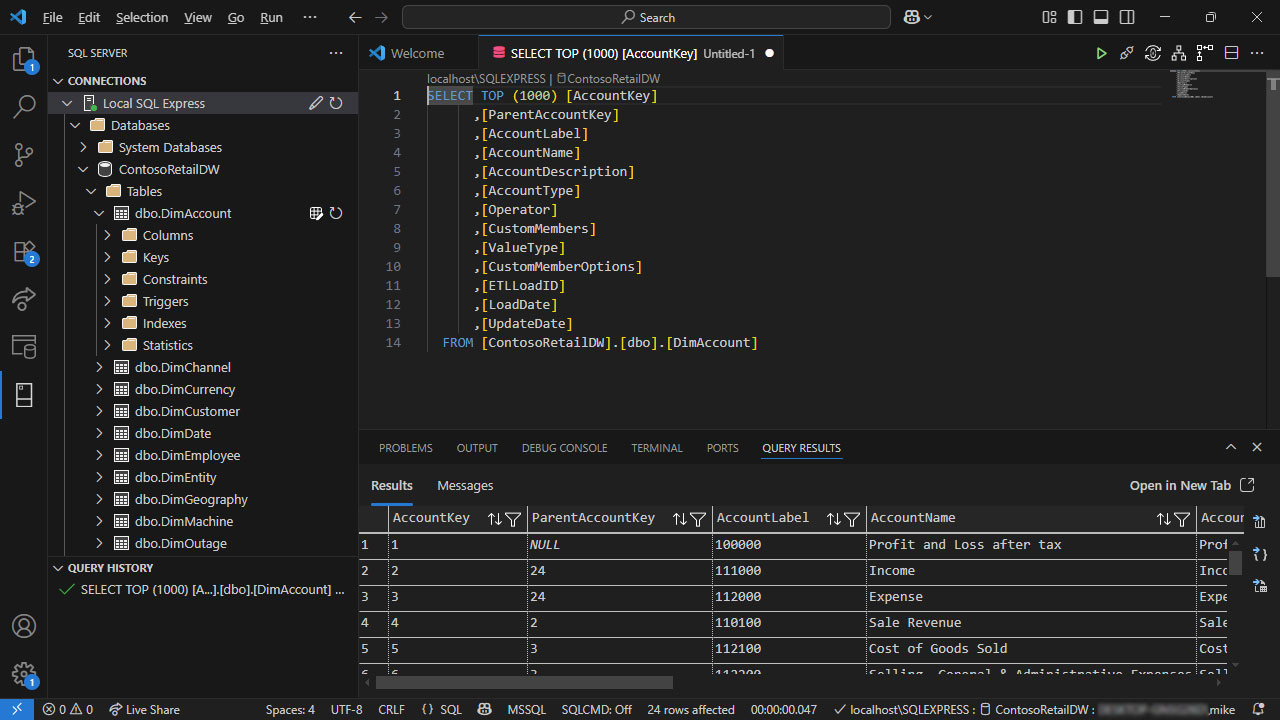Viewport: 1280px width, 720px height.
Task: Open the Run and Debug view
Action: 24,203
